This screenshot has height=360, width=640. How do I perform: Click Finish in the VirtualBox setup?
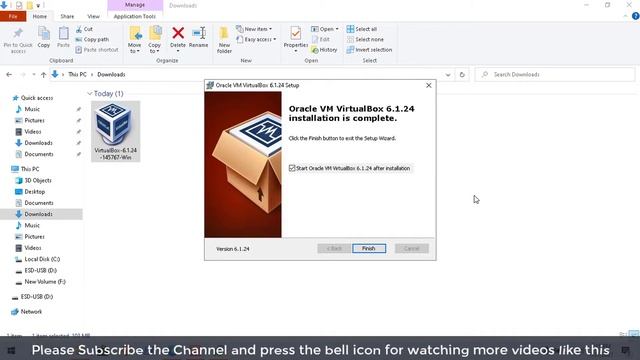[369, 249]
